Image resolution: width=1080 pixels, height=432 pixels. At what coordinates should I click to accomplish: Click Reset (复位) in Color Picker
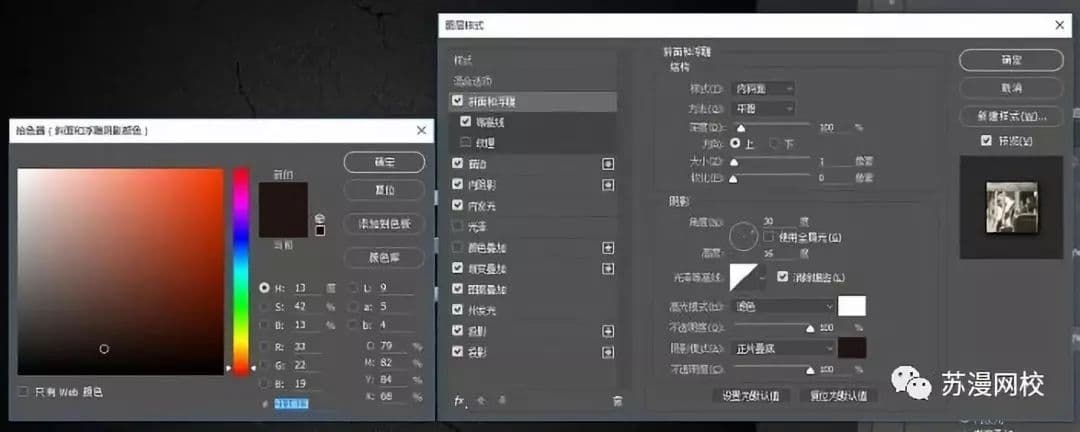coord(384,190)
